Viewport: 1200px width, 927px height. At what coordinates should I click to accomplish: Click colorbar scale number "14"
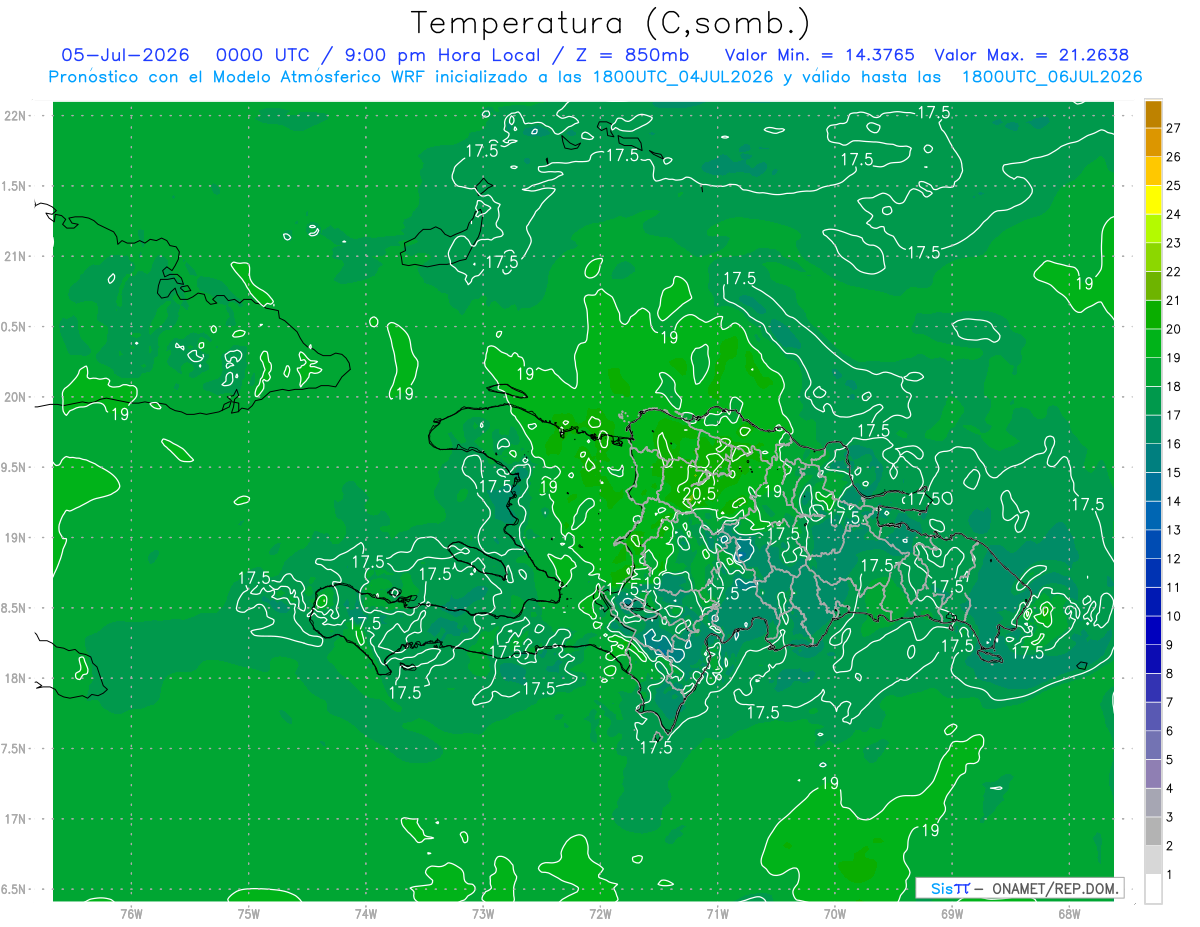(x=1174, y=501)
